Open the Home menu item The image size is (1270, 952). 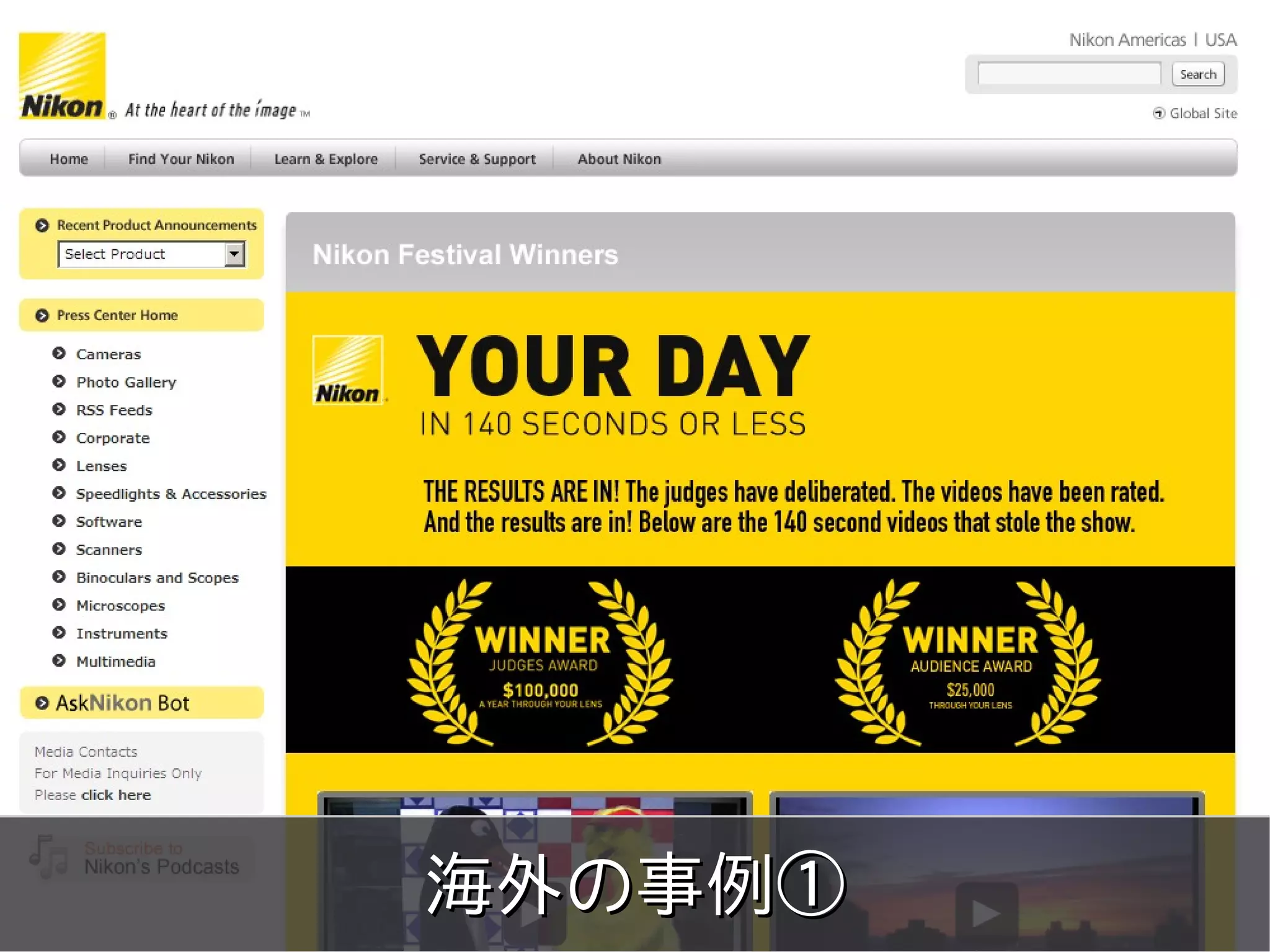pyautogui.click(x=69, y=159)
